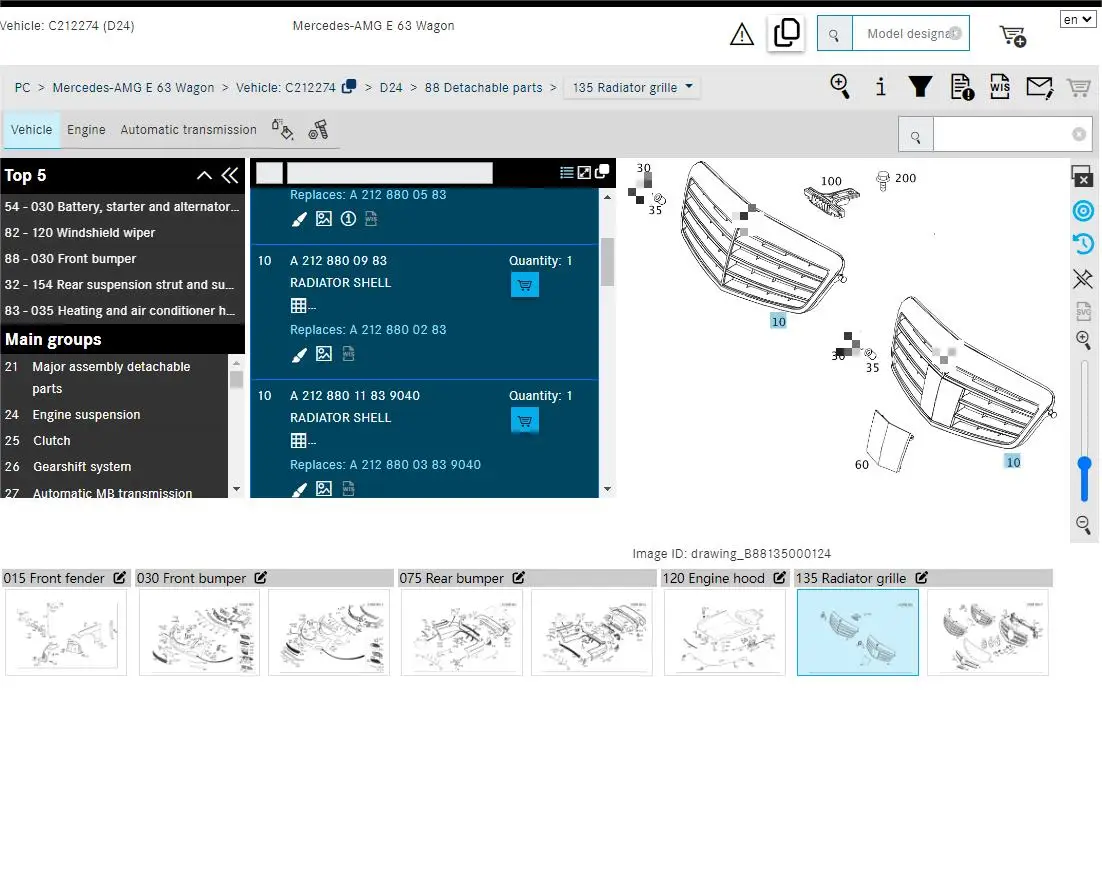Open the en language dropdown

[x=1077, y=19]
